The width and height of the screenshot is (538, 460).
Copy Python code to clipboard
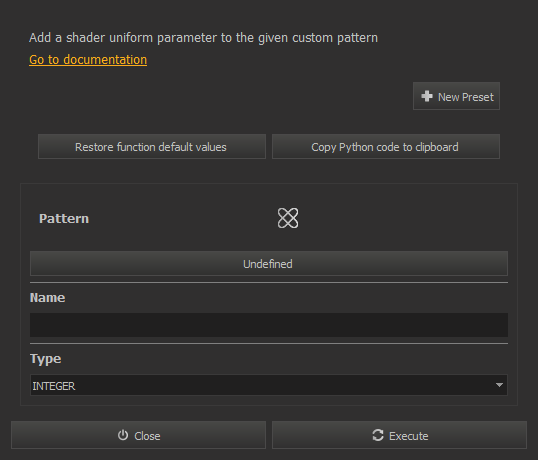386,147
